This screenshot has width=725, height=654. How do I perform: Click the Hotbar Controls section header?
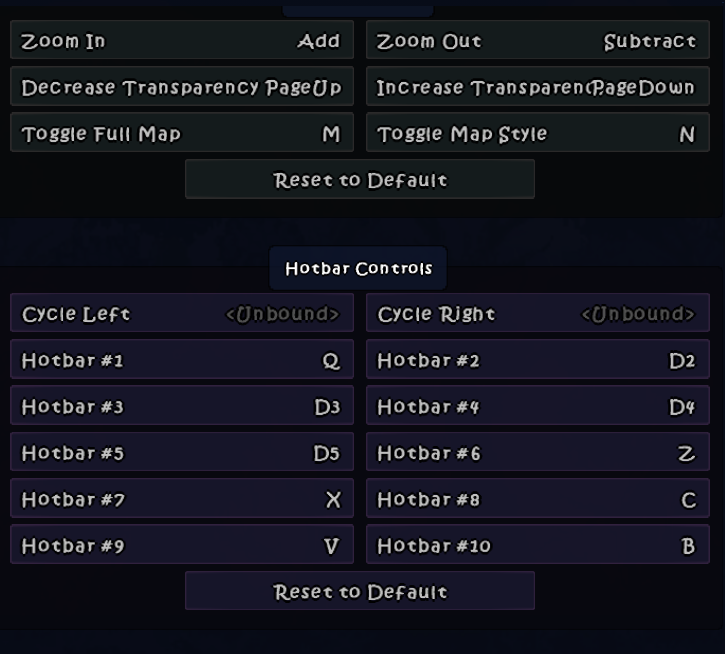pyautogui.click(x=358, y=268)
